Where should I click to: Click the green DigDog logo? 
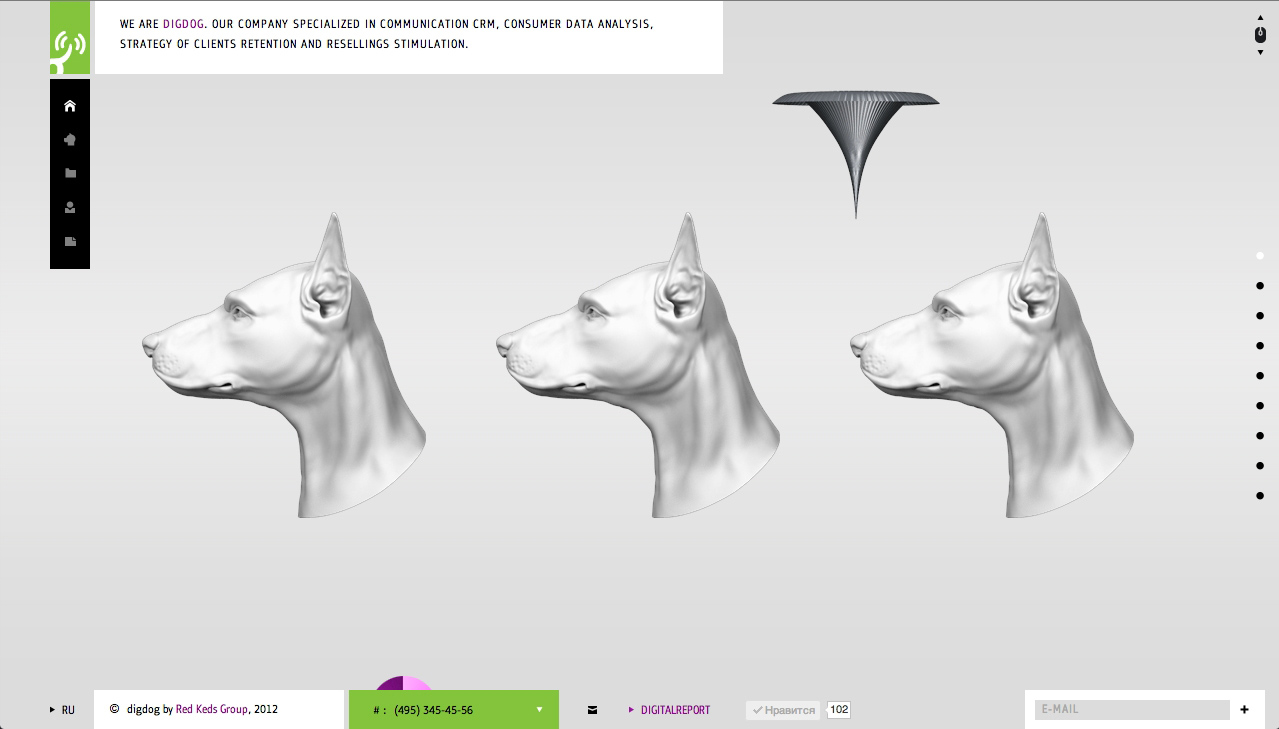point(70,37)
